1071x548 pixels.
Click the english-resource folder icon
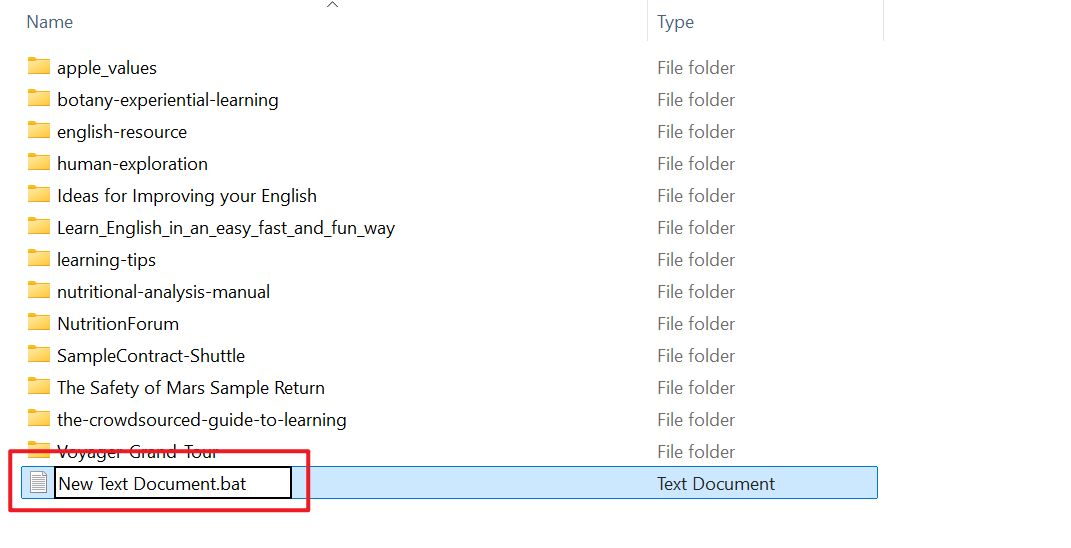coord(39,131)
